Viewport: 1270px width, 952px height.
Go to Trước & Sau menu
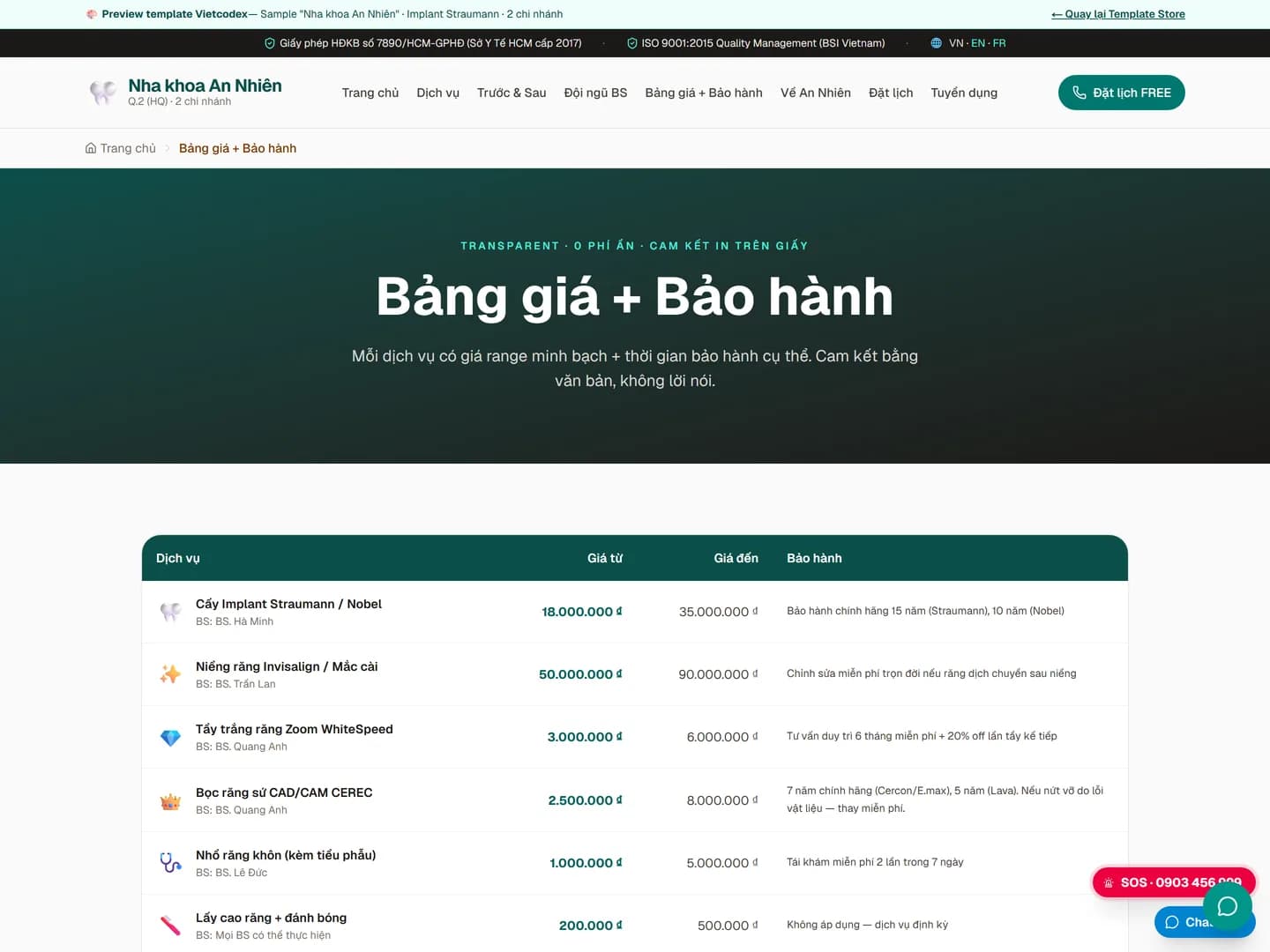[x=512, y=93]
